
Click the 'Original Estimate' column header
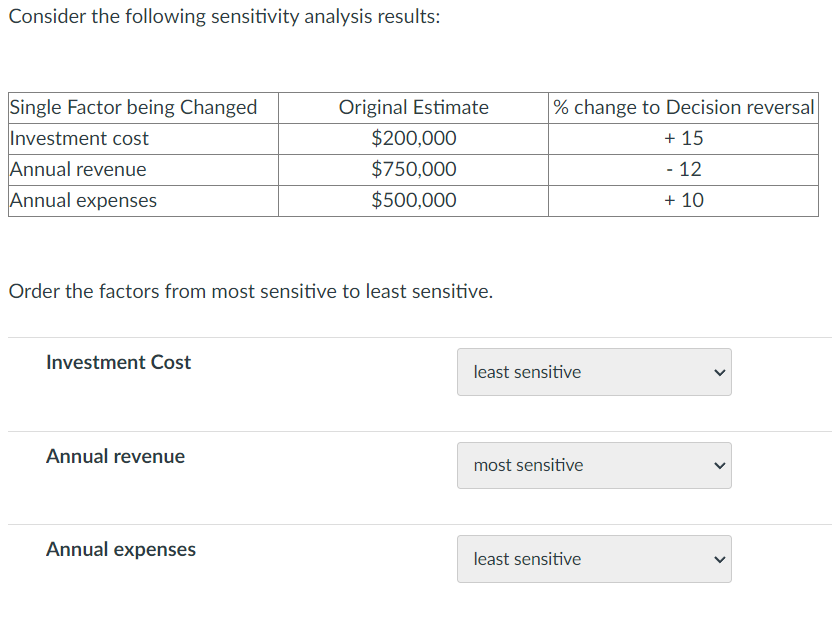(413, 107)
